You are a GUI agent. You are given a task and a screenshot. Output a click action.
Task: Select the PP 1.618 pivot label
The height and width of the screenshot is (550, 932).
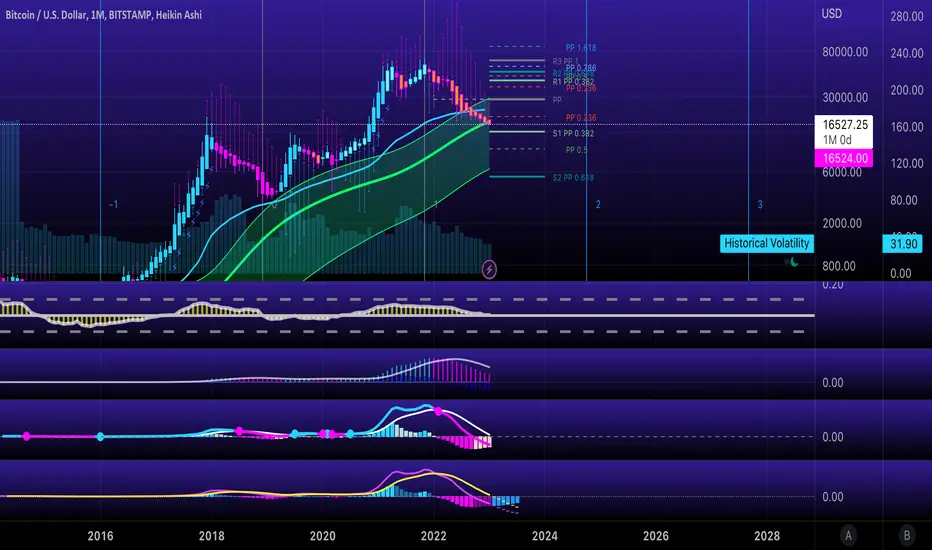point(581,48)
